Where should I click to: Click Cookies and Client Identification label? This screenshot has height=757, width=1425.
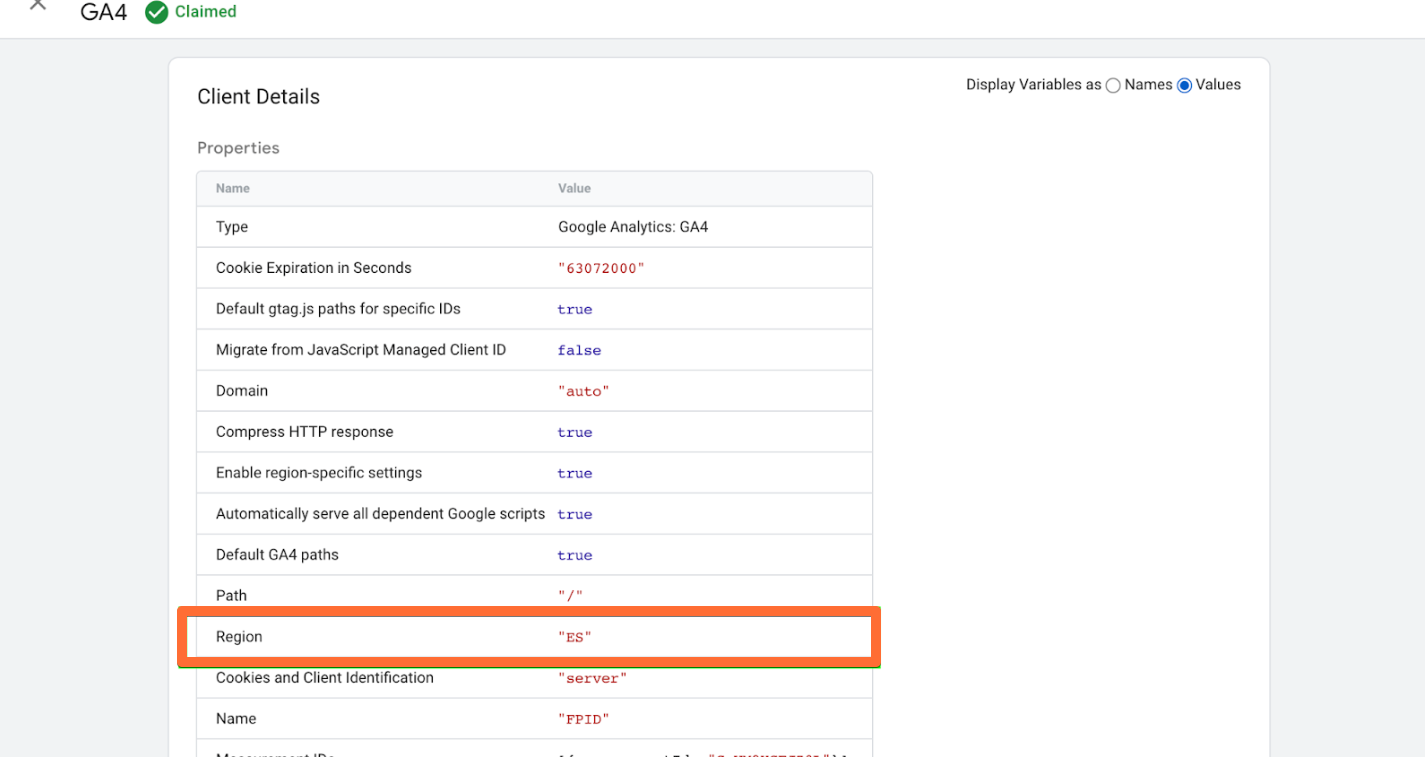pos(325,678)
